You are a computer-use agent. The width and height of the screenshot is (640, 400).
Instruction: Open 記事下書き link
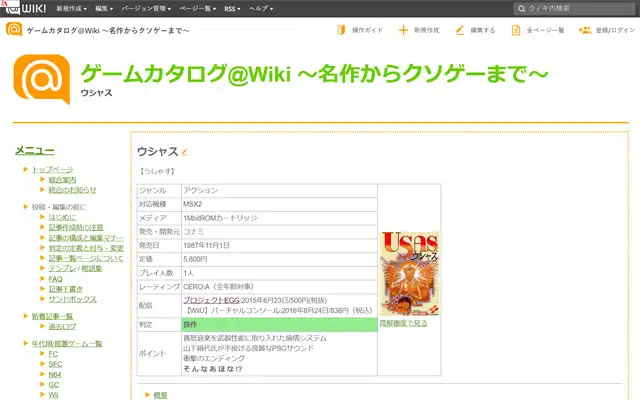tap(65, 289)
